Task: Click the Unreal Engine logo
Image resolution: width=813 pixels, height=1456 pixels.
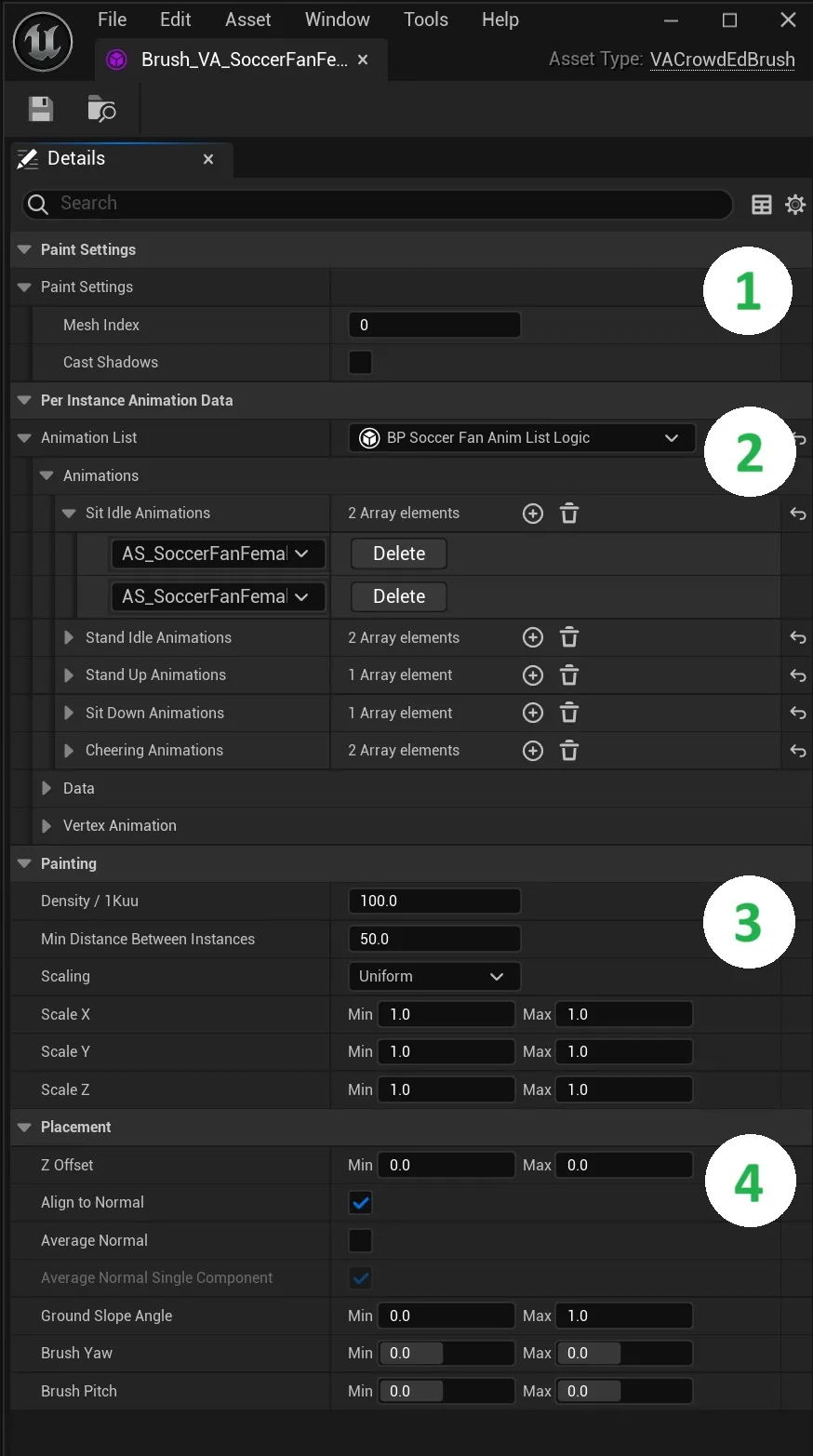Action: (x=41, y=41)
